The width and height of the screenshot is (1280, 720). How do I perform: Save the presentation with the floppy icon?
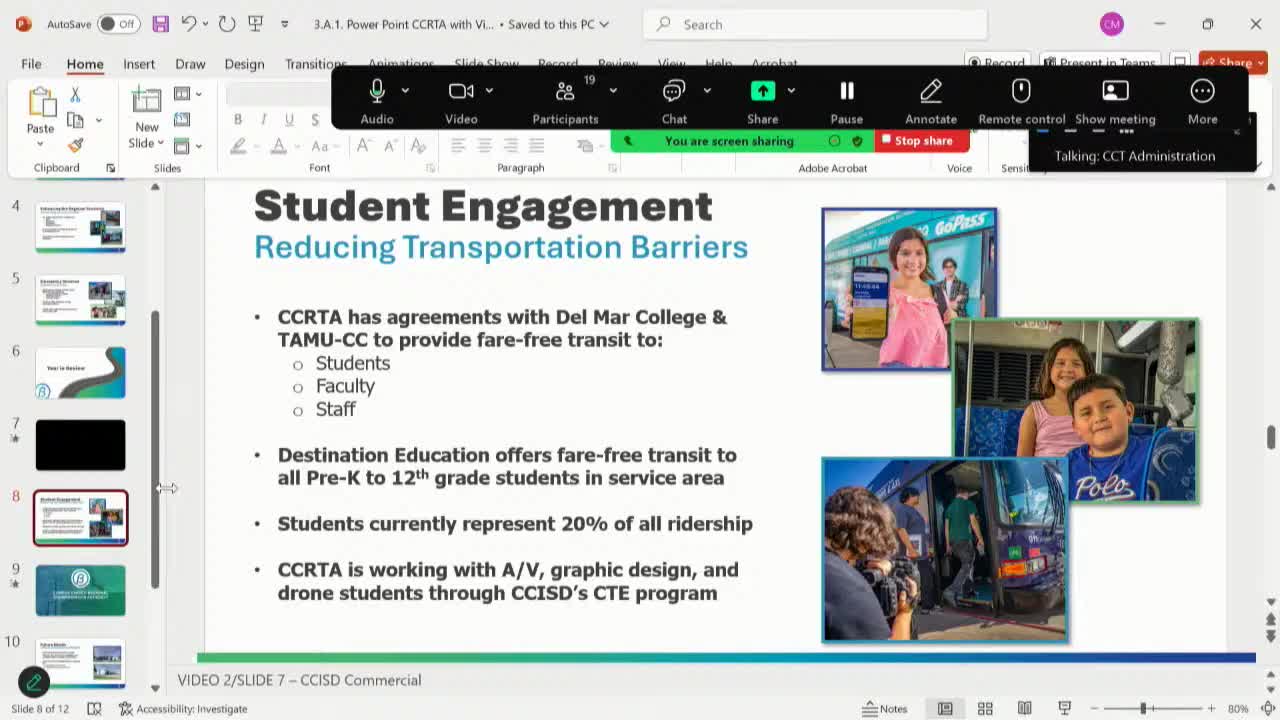tap(160, 24)
